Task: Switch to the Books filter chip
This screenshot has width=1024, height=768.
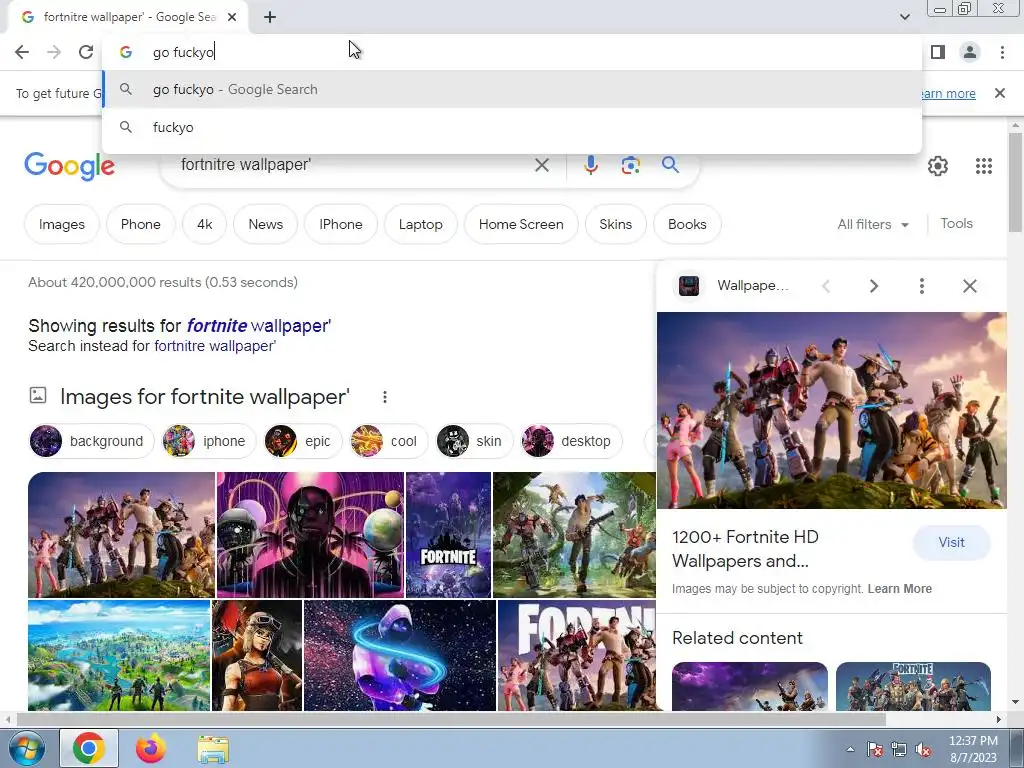Action: [x=687, y=224]
